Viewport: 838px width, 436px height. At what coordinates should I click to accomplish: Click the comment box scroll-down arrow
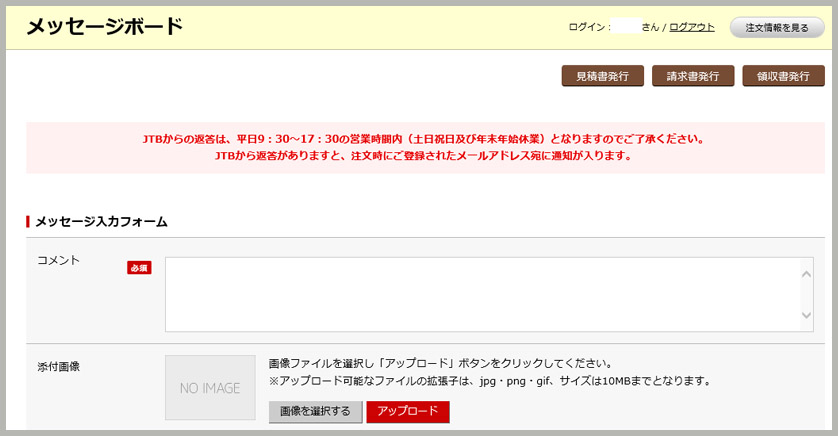[x=807, y=316]
